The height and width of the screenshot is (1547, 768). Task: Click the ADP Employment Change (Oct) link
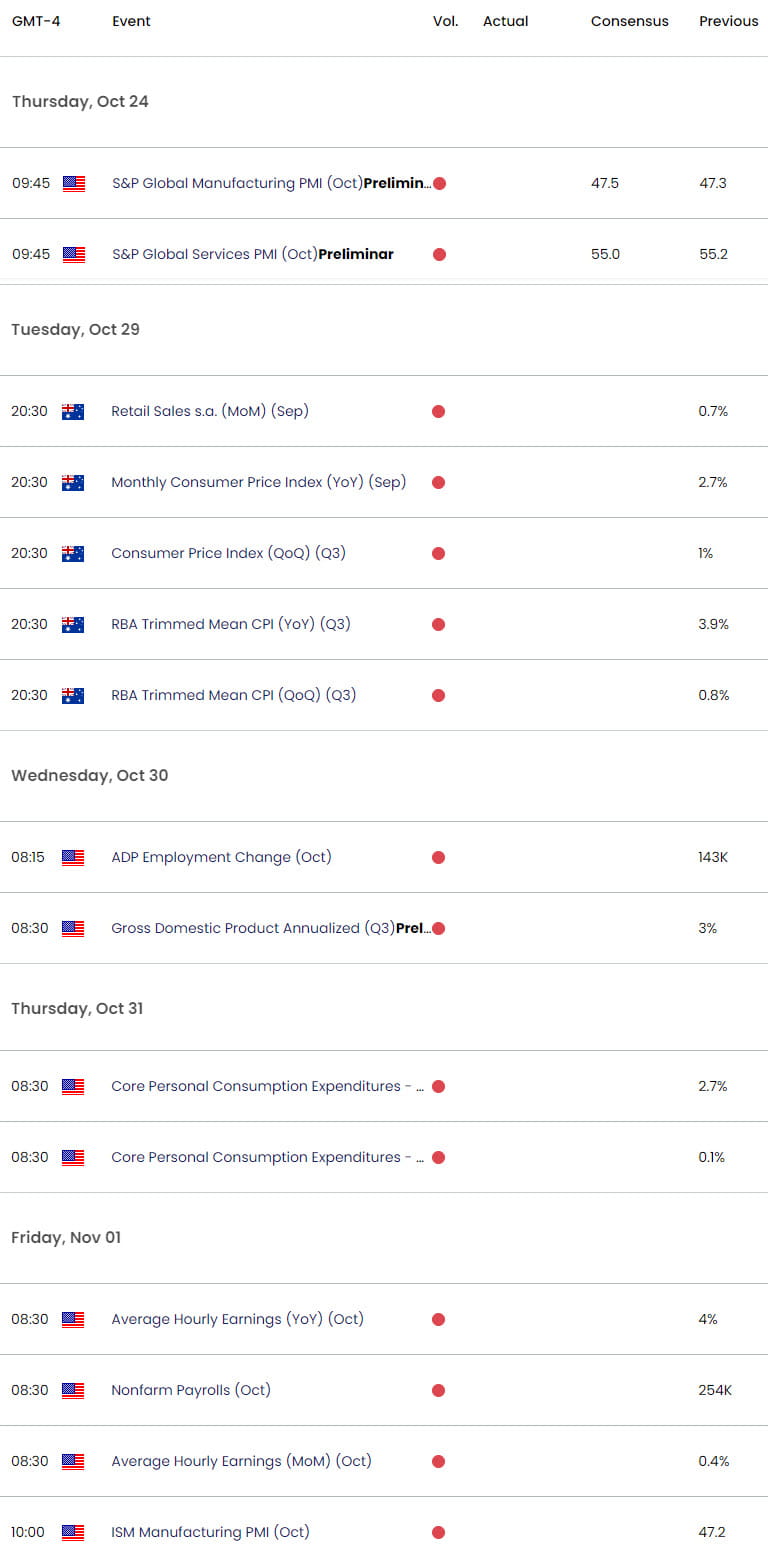click(x=221, y=857)
